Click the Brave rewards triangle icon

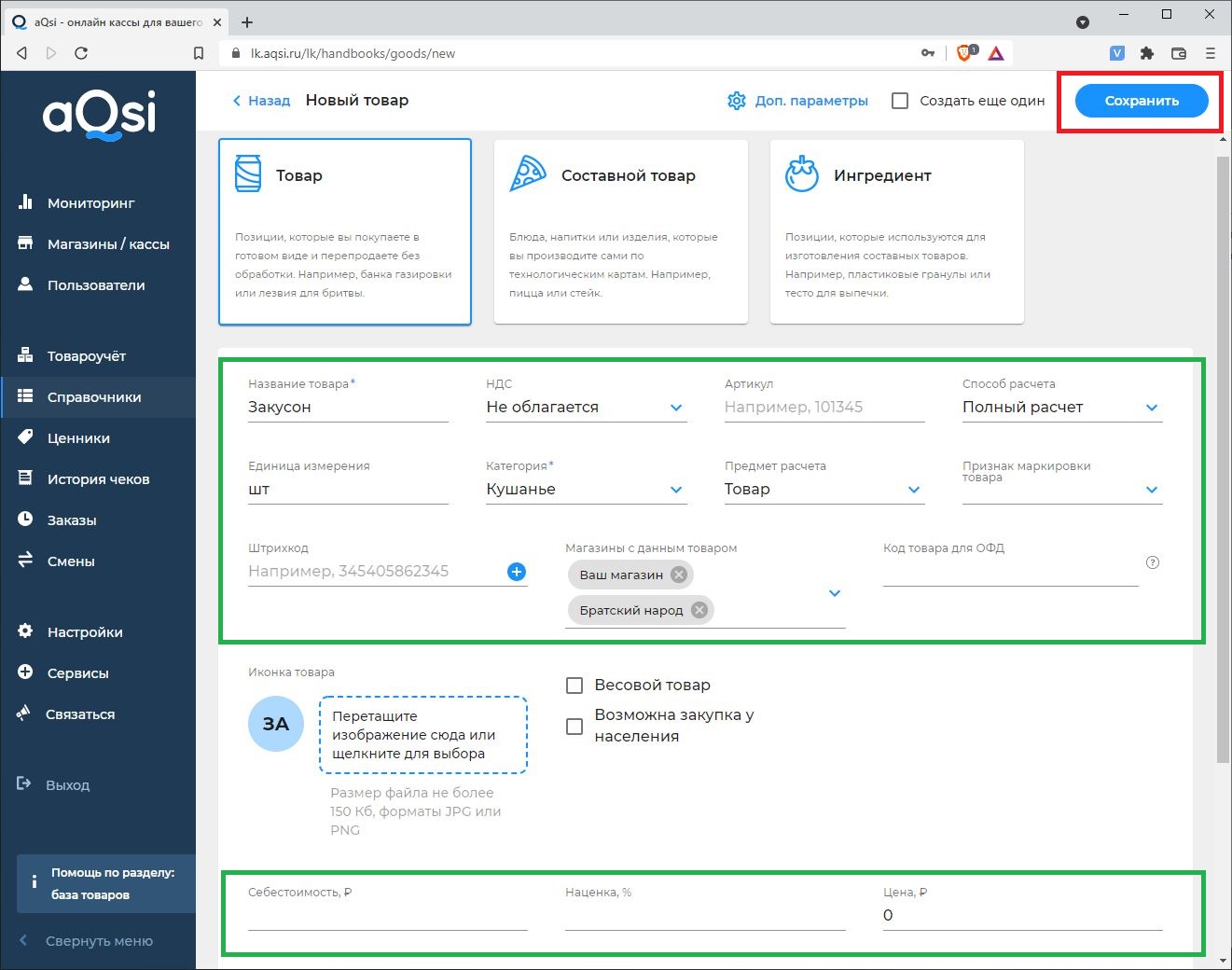click(x=996, y=53)
